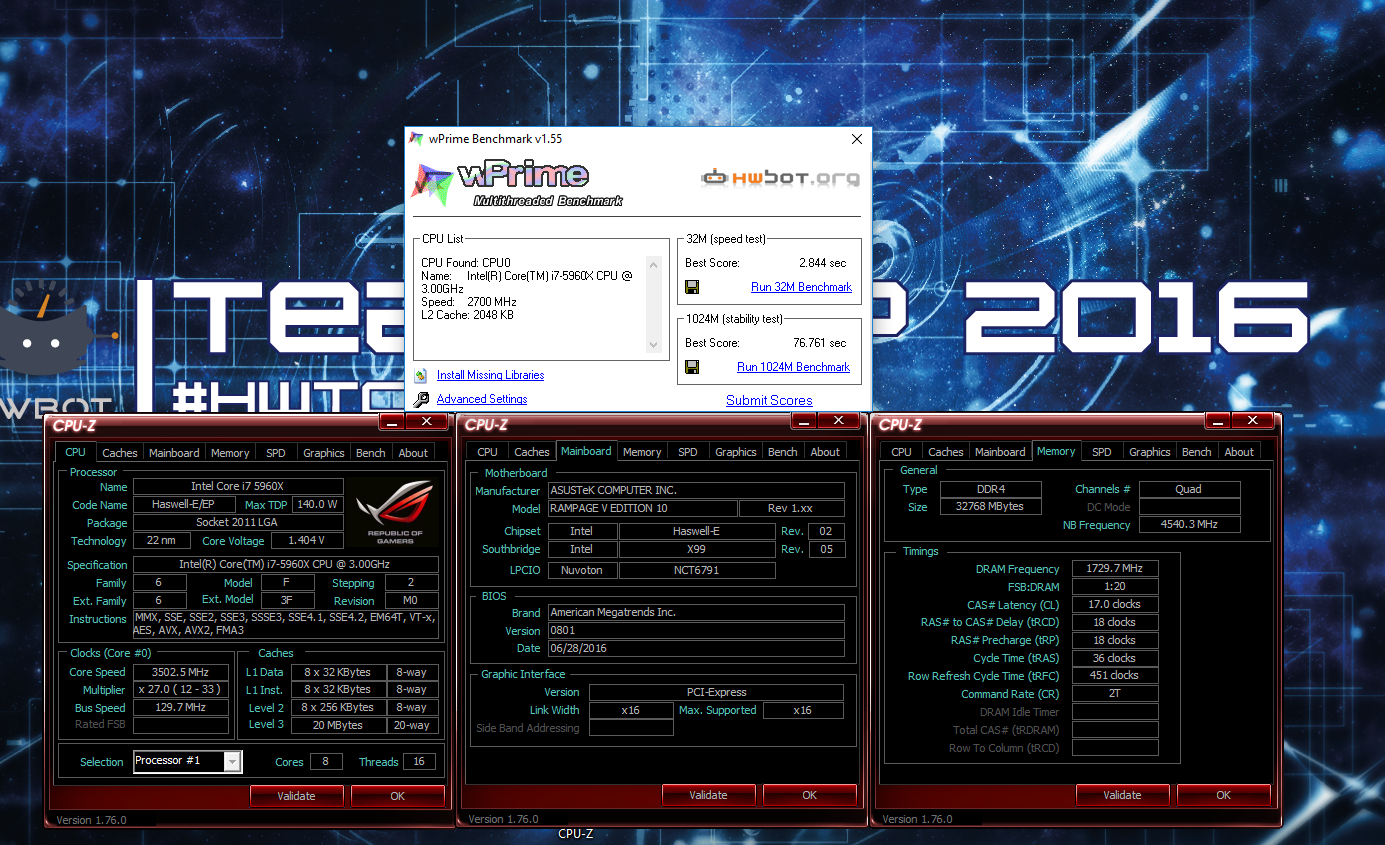Screen dimensions: 1385x845
Task: Open SPD tab in the Motherboard CPU-Z window
Action: (688, 452)
